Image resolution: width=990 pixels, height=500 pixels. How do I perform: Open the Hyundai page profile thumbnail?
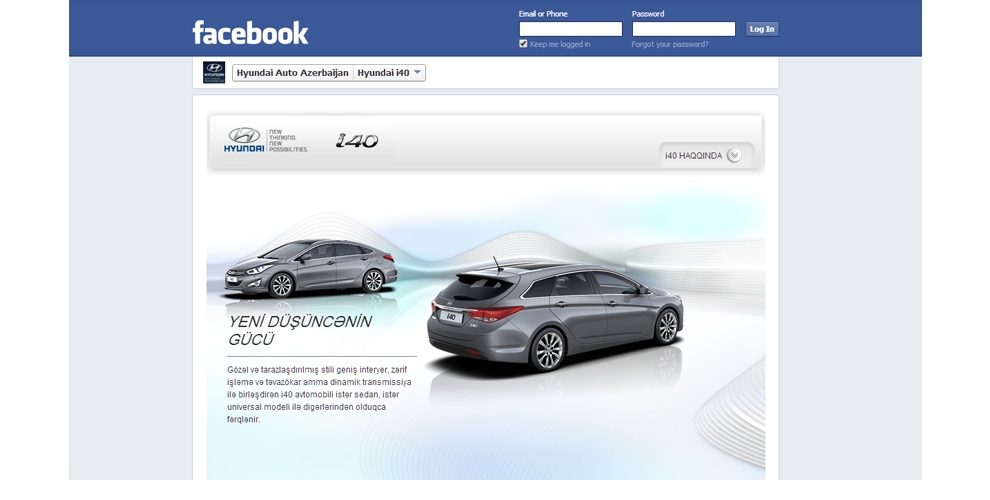point(214,73)
